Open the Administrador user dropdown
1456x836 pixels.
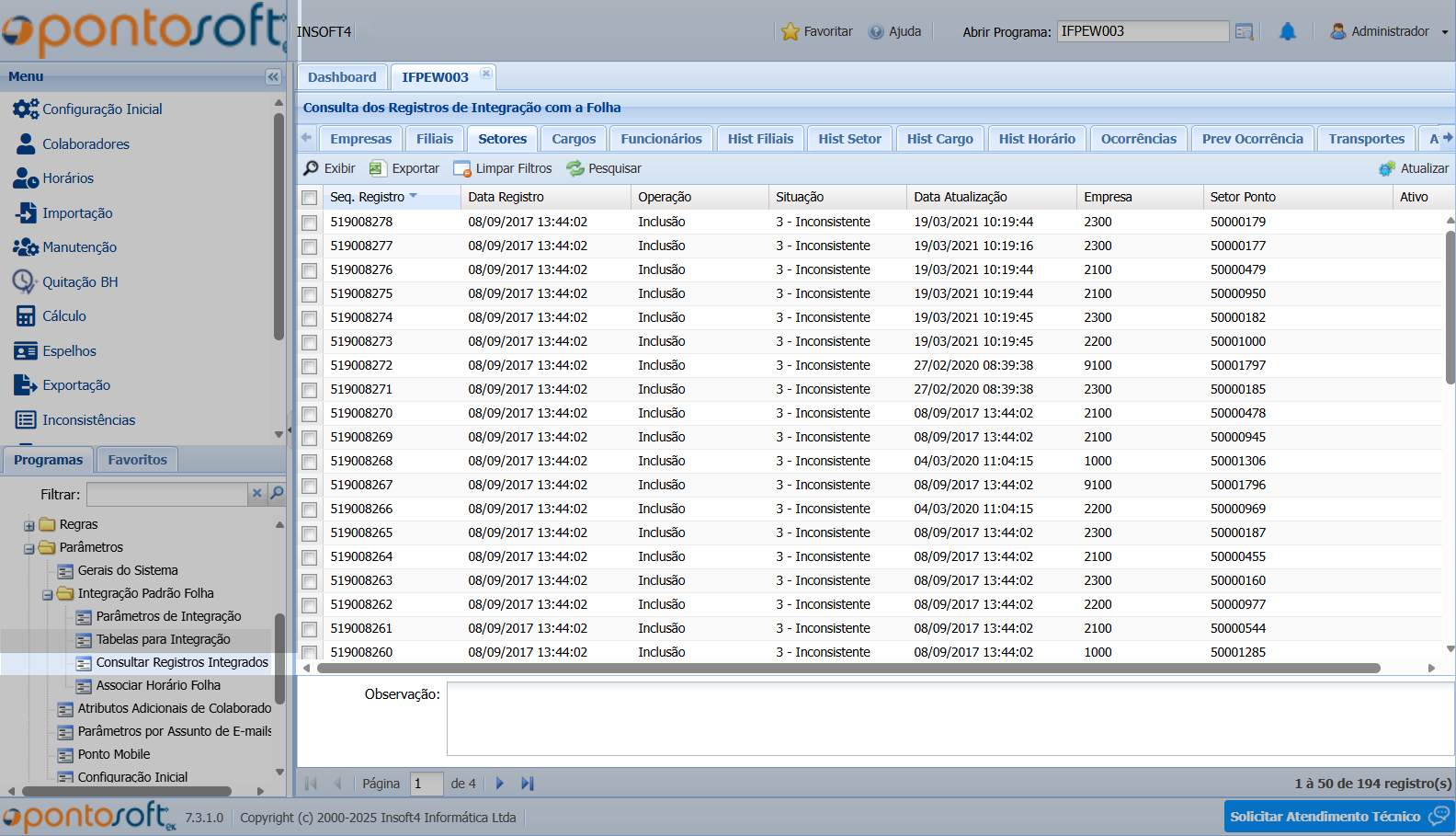click(x=1389, y=31)
